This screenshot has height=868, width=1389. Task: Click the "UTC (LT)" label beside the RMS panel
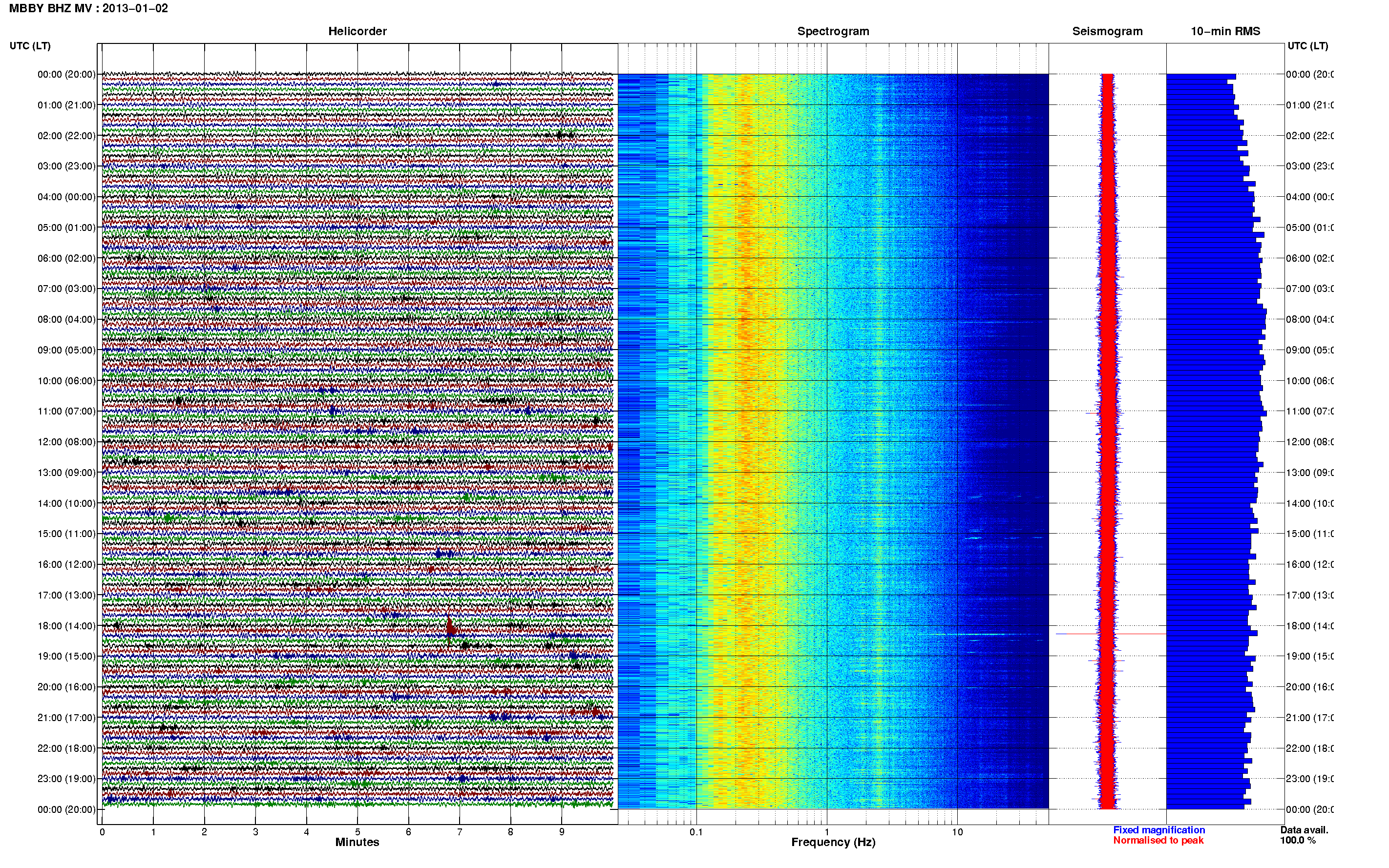pyautogui.click(x=1307, y=46)
